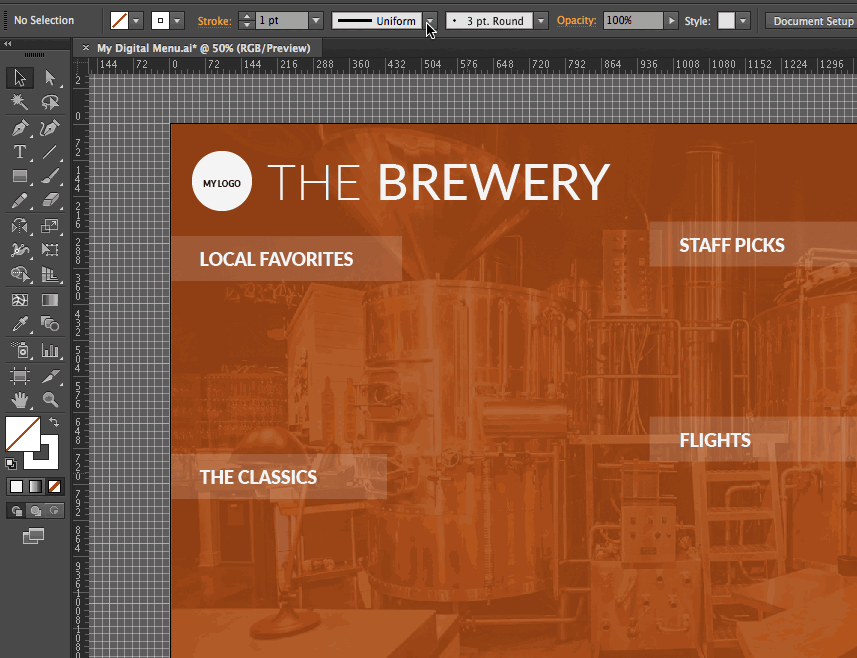This screenshot has width=857, height=658.
Task: Open the fill color dropdown arrow
Action: (x=136, y=21)
